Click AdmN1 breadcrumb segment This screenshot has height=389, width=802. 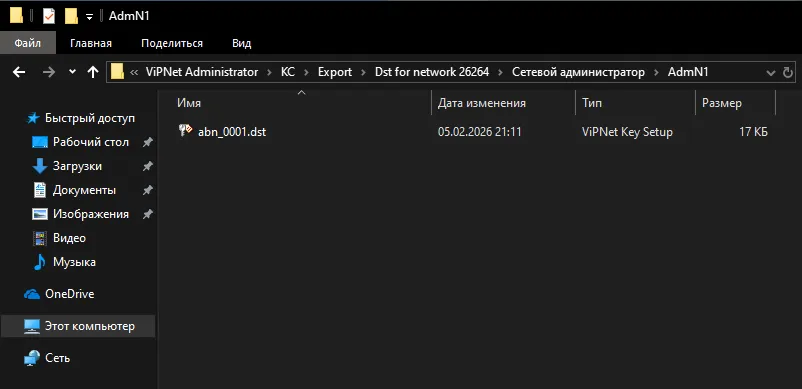pyautogui.click(x=688, y=72)
